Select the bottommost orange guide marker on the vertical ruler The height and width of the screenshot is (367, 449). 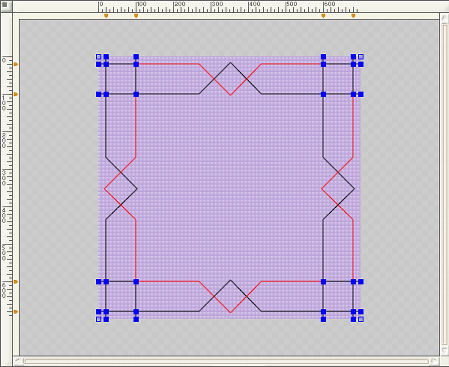point(16,312)
